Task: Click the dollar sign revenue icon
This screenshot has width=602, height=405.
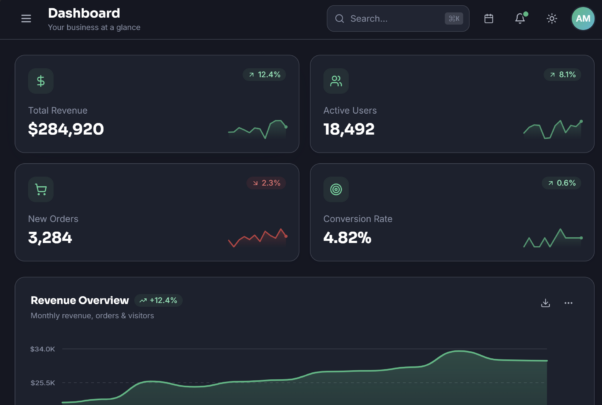Action: pyautogui.click(x=41, y=81)
